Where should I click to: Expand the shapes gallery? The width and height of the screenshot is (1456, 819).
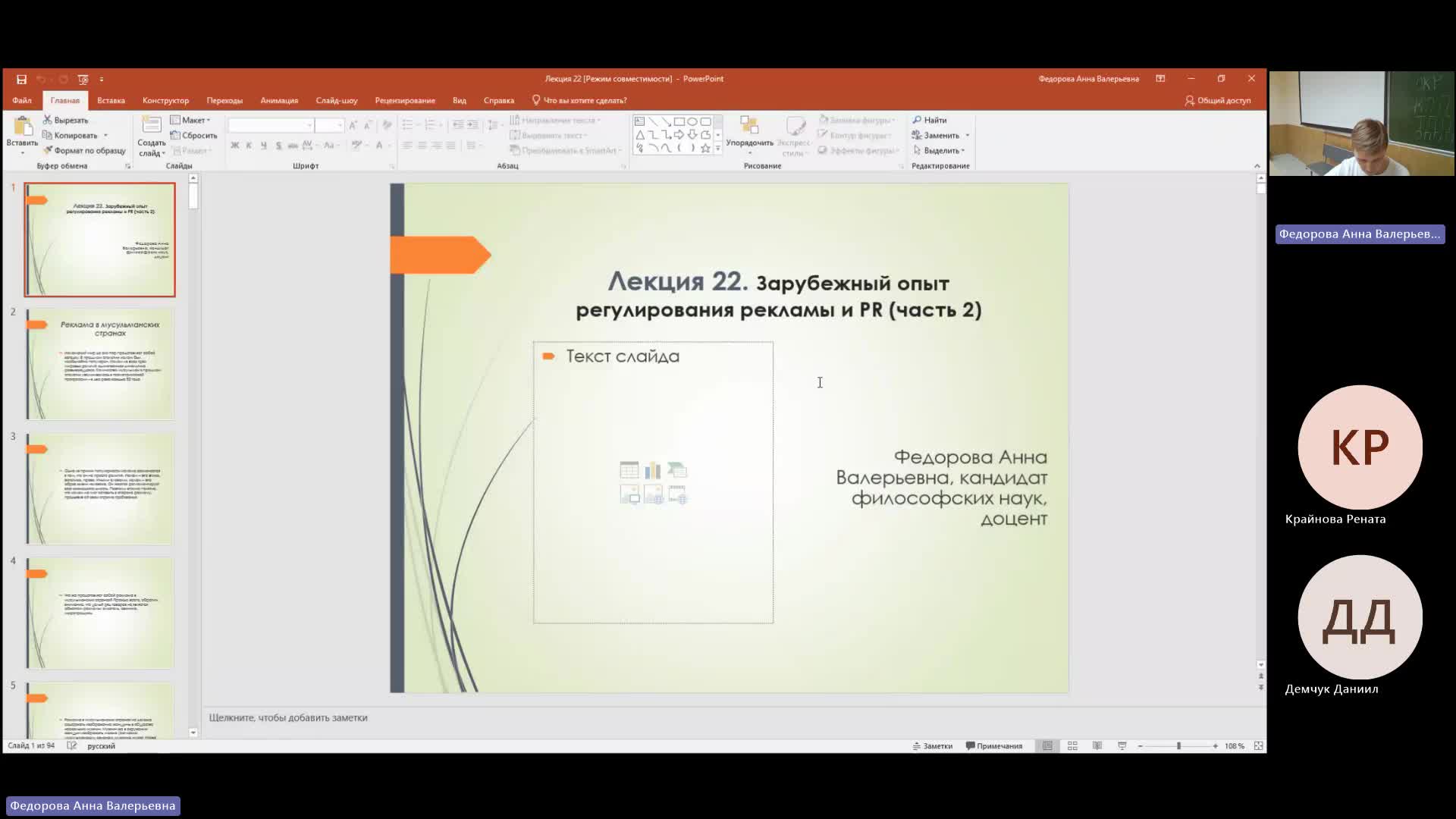point(718,149)
